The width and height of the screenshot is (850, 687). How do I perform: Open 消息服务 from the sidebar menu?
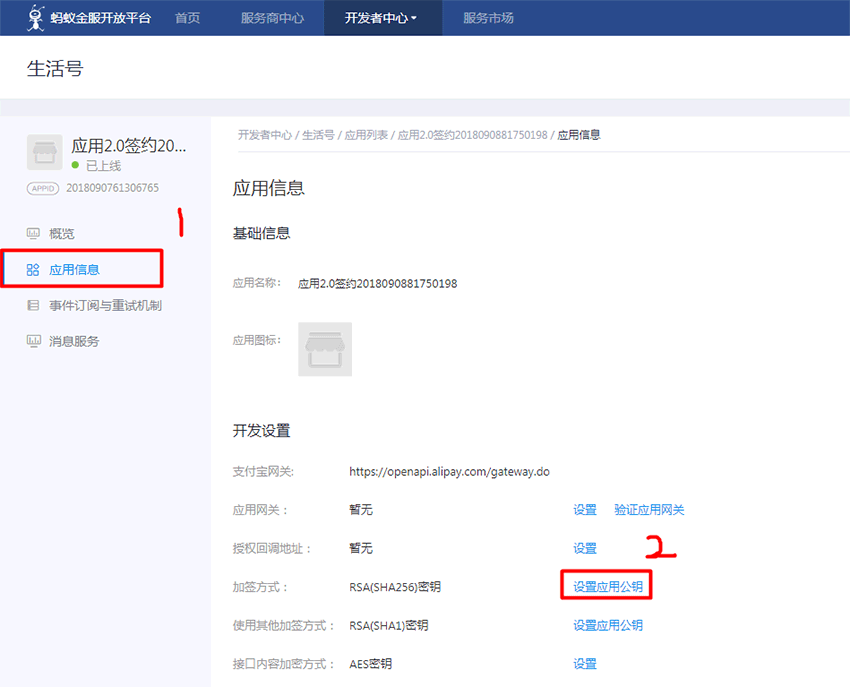pos(74,341)
